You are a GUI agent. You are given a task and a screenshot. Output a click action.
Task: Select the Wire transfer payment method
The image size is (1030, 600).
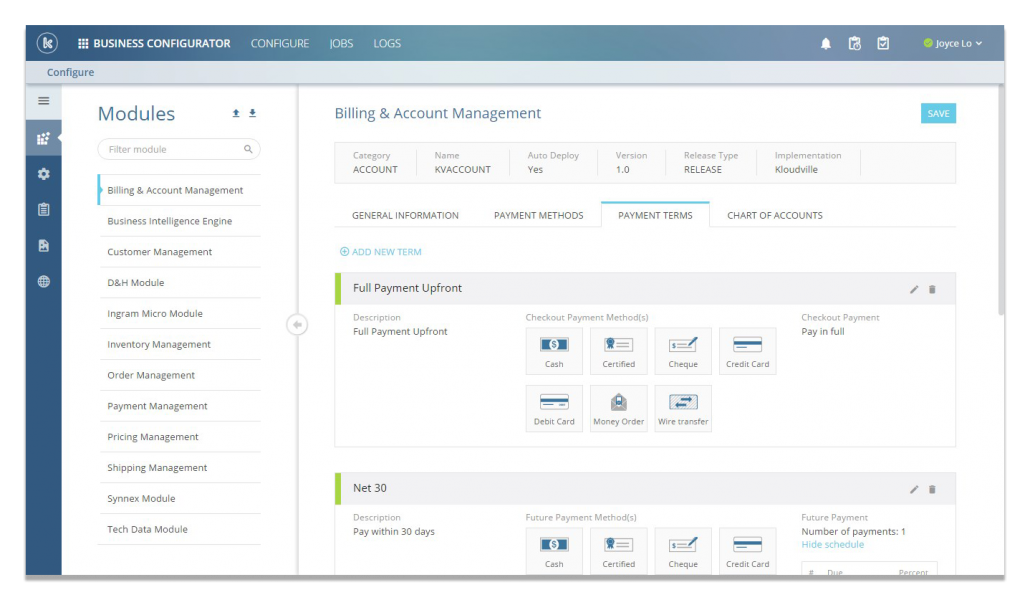683,409
